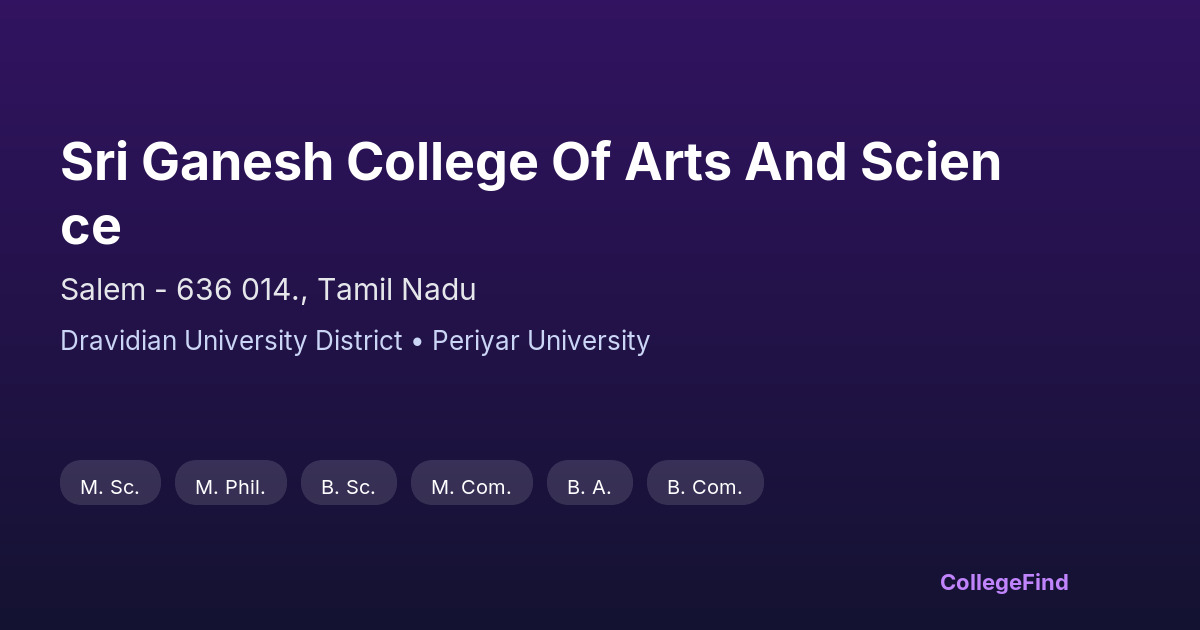Click the word "College" in the title

[442, 162]
